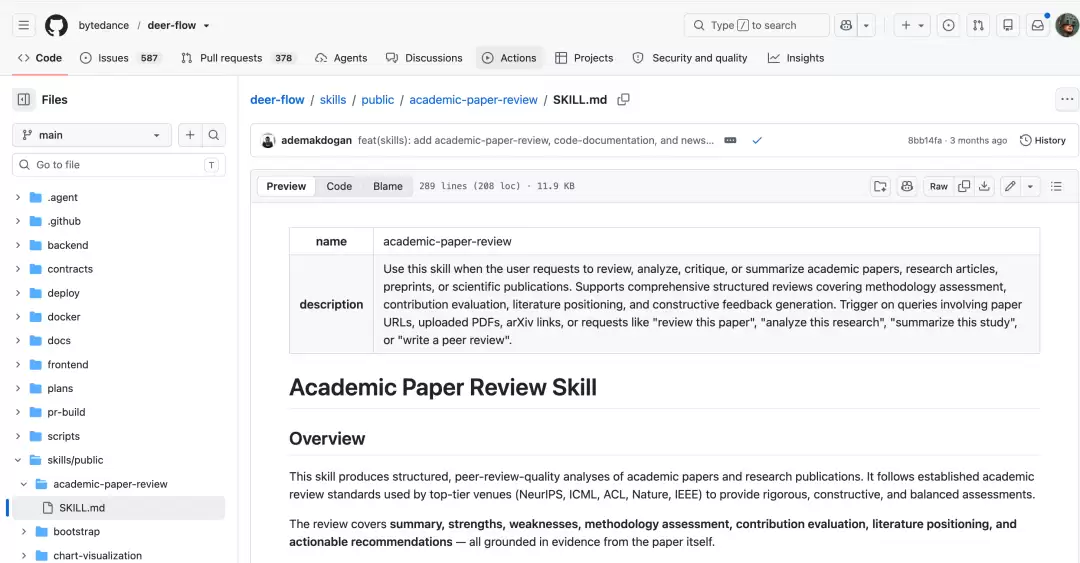1080x563 pixels.
Task: Open the global navigation hamburger menu
Action: tap(23, 25)
